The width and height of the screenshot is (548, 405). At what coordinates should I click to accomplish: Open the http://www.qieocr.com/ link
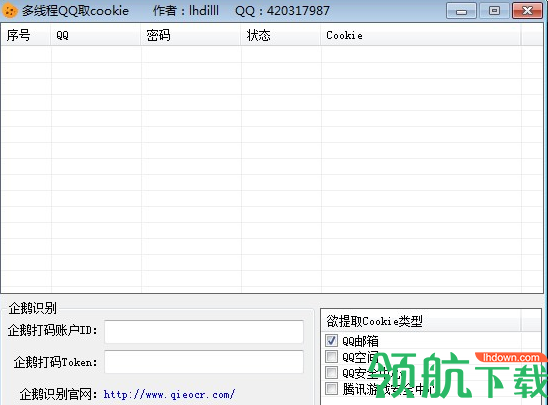(x=169, y=395)
